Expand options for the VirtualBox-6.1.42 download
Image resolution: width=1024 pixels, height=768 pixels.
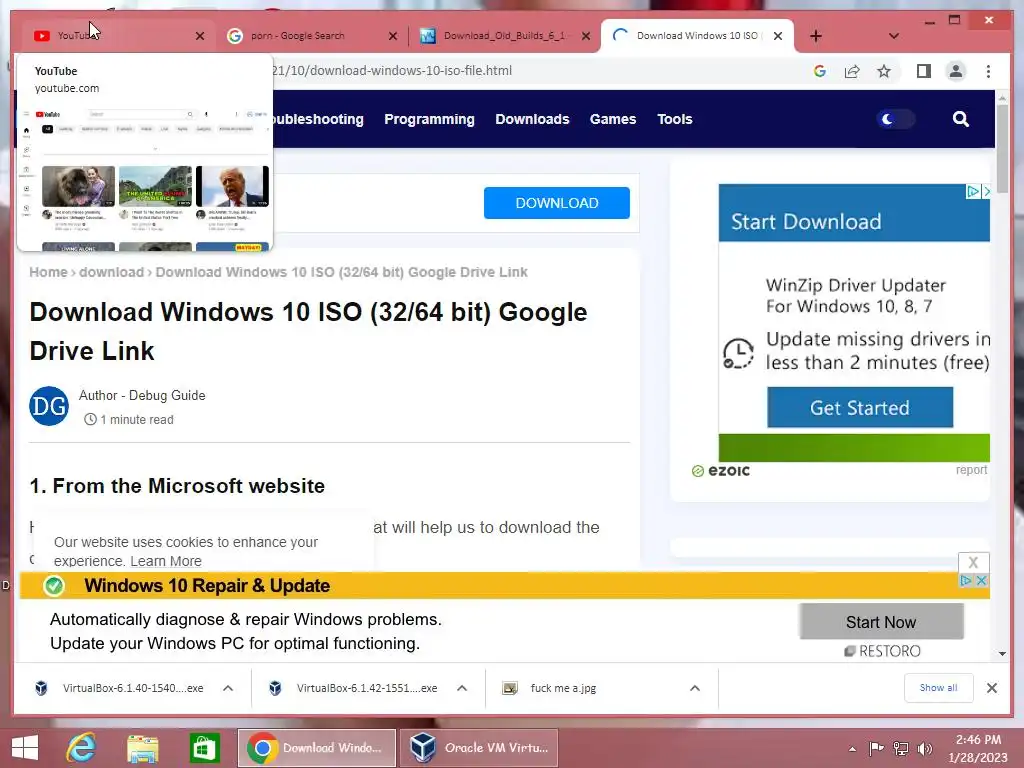(x=462, y=688)
